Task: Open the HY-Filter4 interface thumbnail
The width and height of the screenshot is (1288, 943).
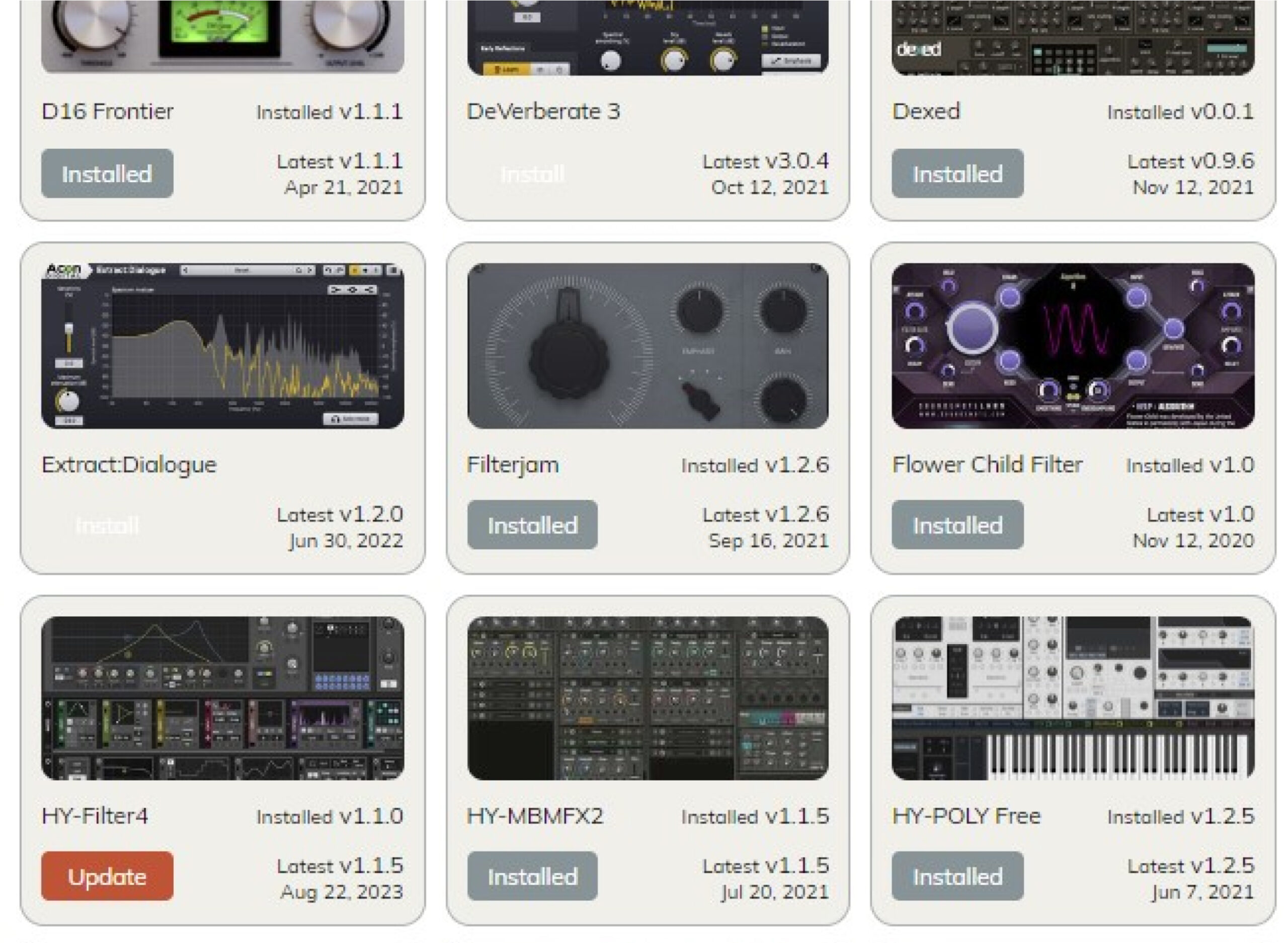Action: [222, 698]
